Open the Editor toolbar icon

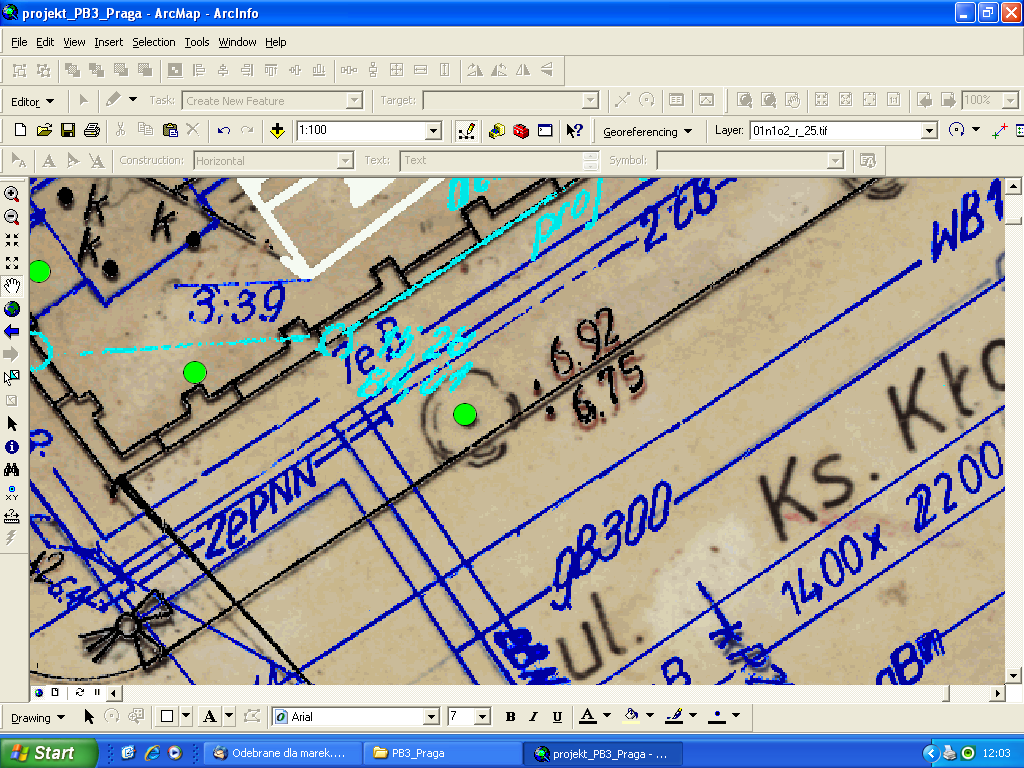pyautogui.click(x=466, y=131)
